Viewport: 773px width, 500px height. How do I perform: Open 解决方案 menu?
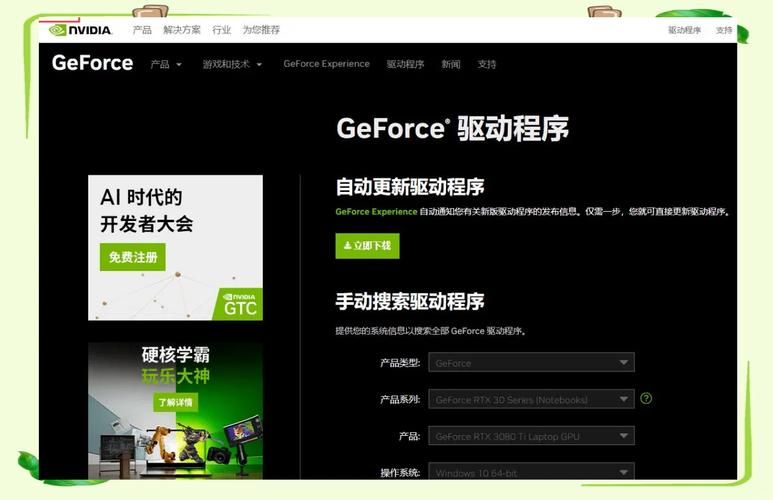pyautogui.click(x=182, y=30)
